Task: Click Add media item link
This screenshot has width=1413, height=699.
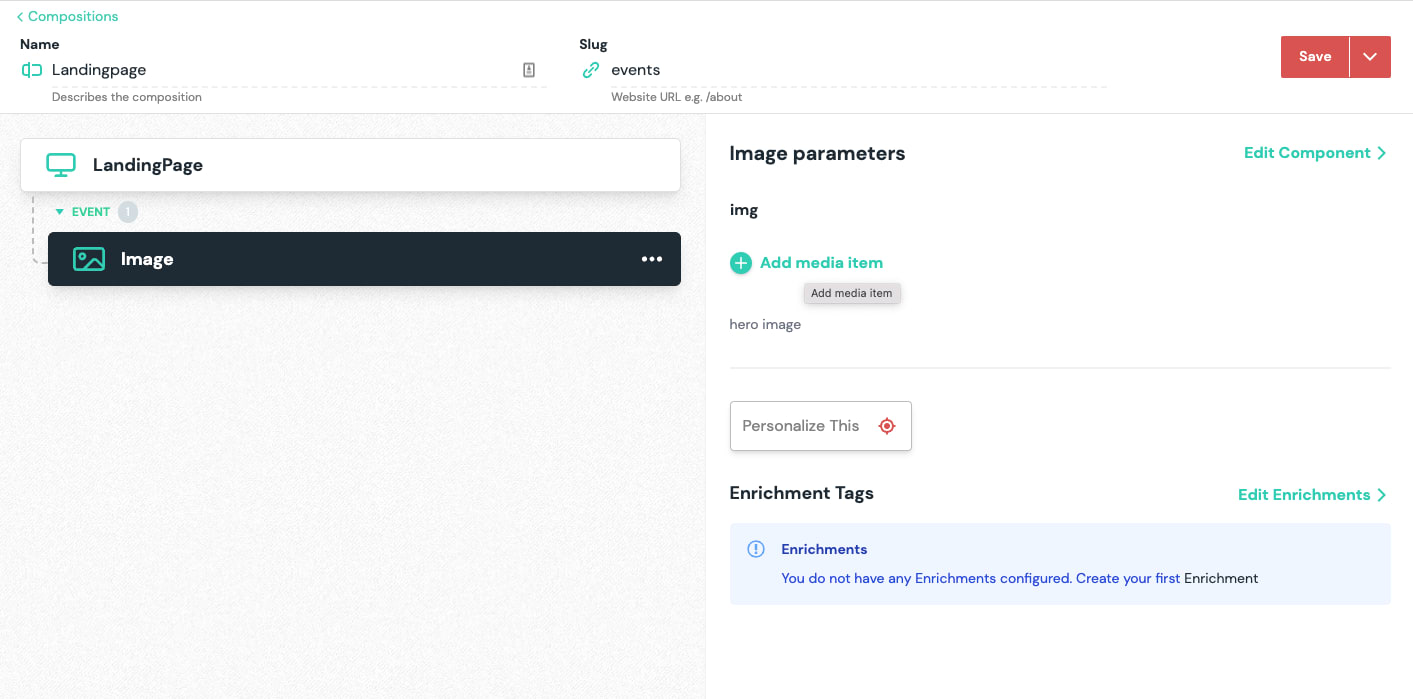Action: click(821, 263)
